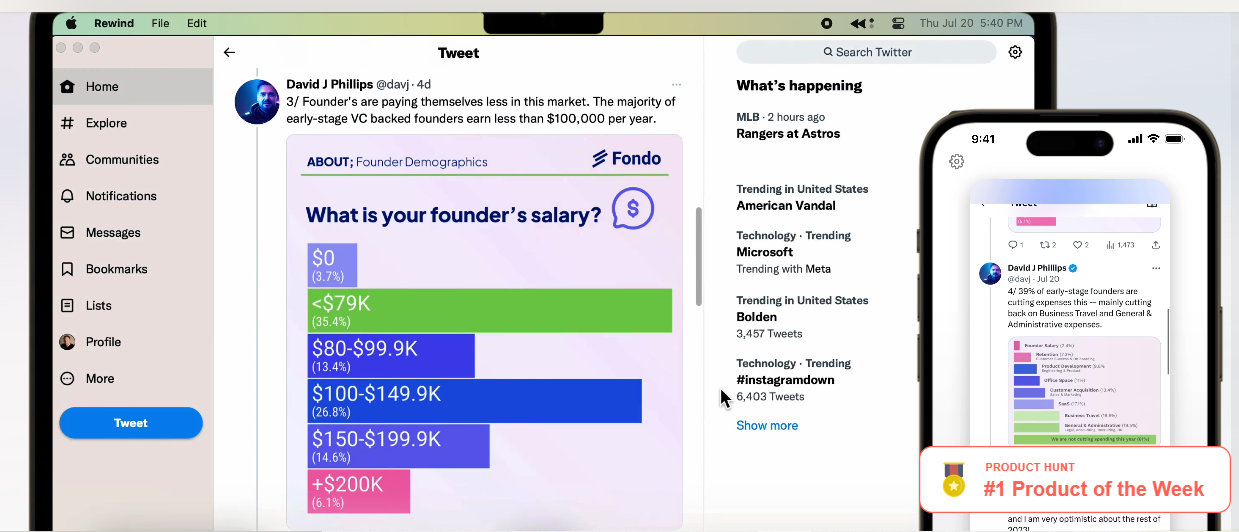The height and width of the screenshot is (532, 1239).
Task: Open the Lists icon in sidebar
Action: point(67,305)
